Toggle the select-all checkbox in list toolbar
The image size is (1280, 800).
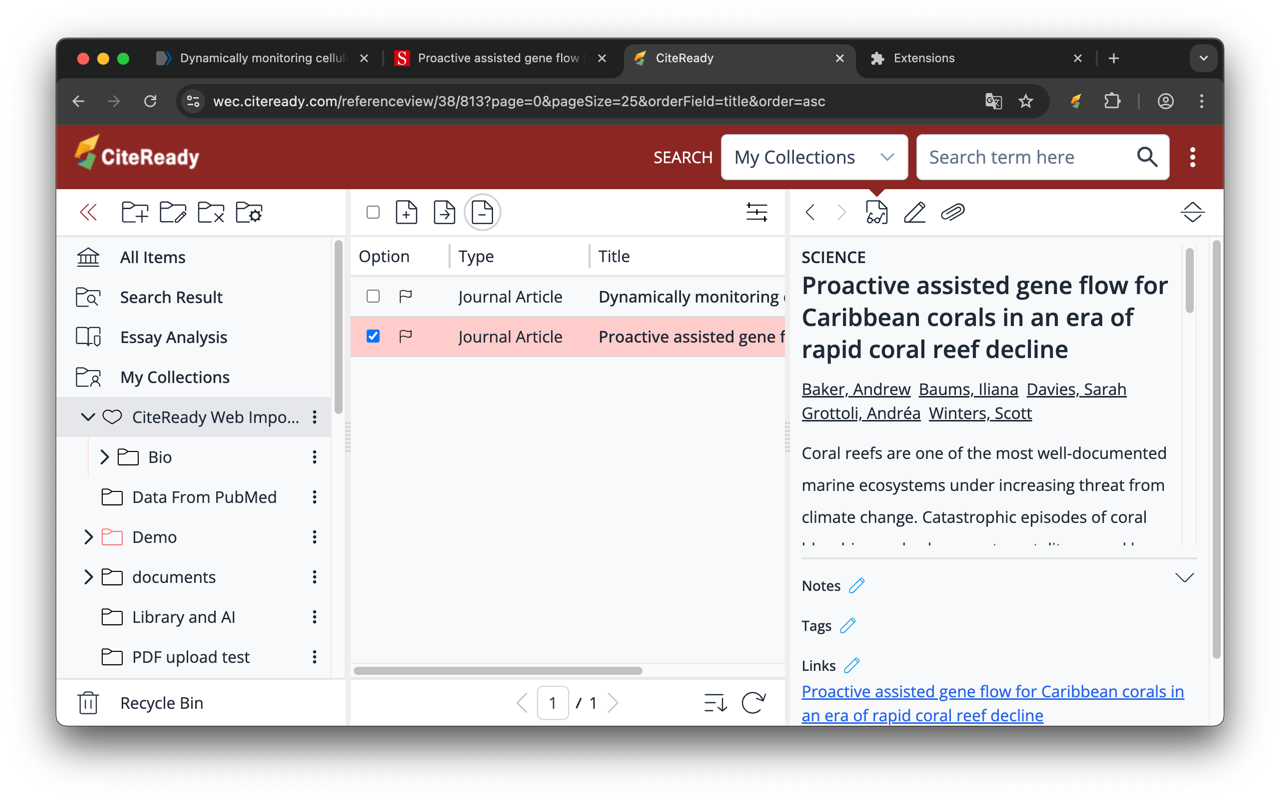pyautogui.click(x=373, y=212)
